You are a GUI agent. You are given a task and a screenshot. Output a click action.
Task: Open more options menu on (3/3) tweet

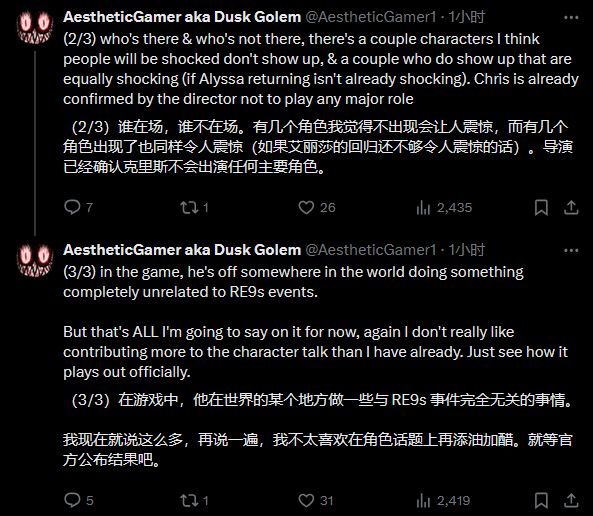point(571,250)
